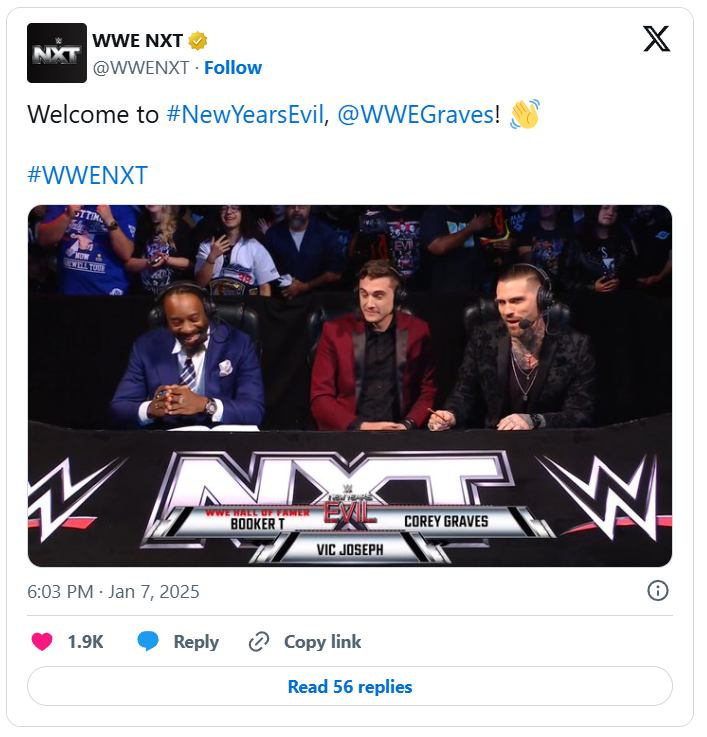Open the #NewYearsEvil hashtag
Image resolution: width=707 pixels, height=737 pixels.
coord(245,115)
